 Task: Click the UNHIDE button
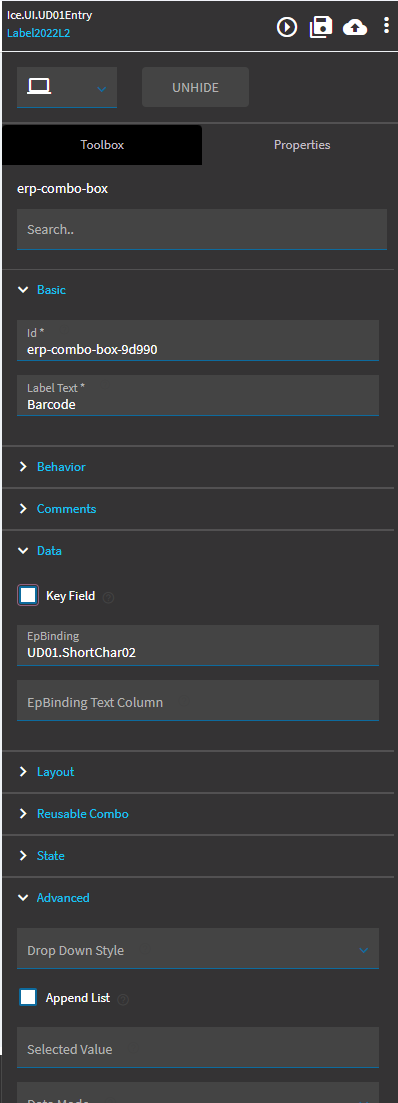pyautogui.click(x=195, y=87)
